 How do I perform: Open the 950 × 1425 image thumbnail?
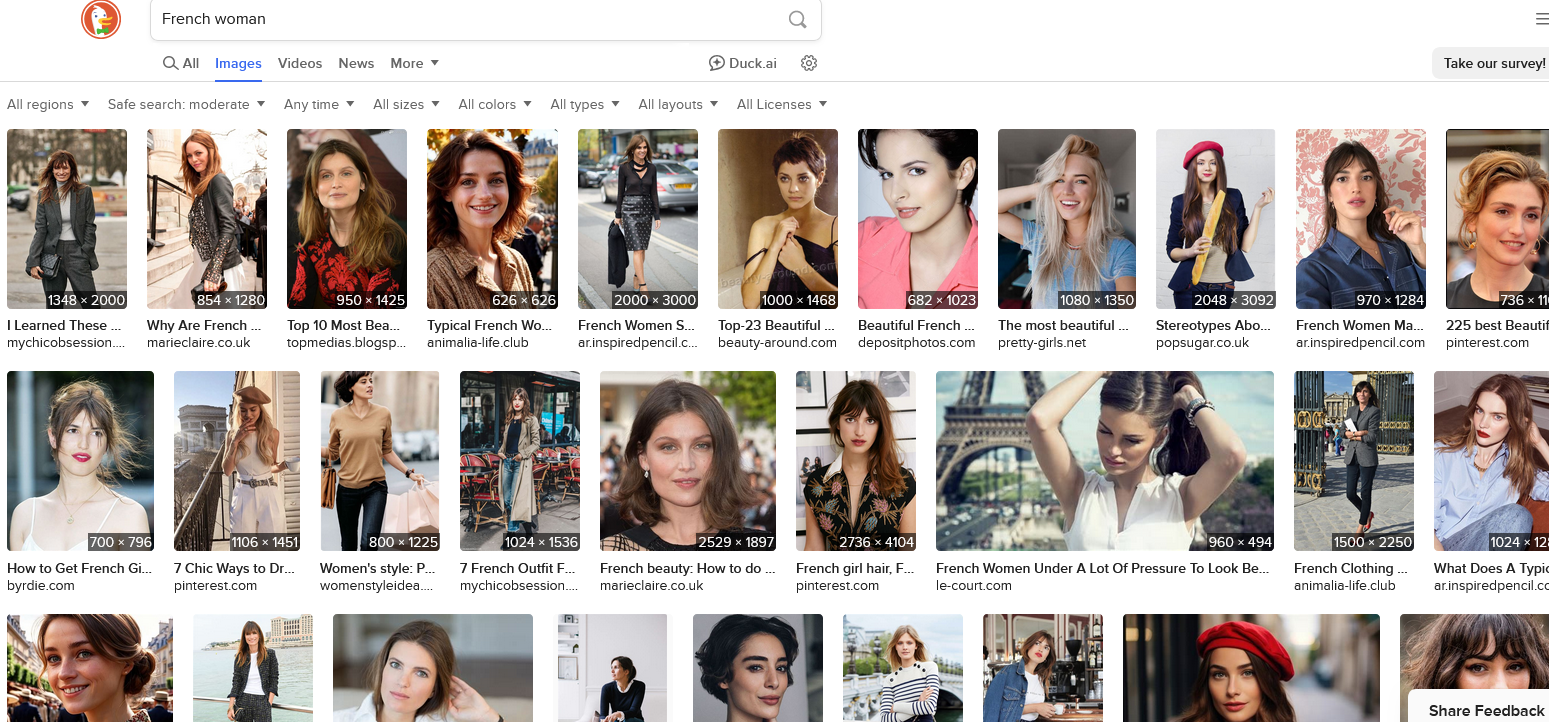[x=347, y=219]
